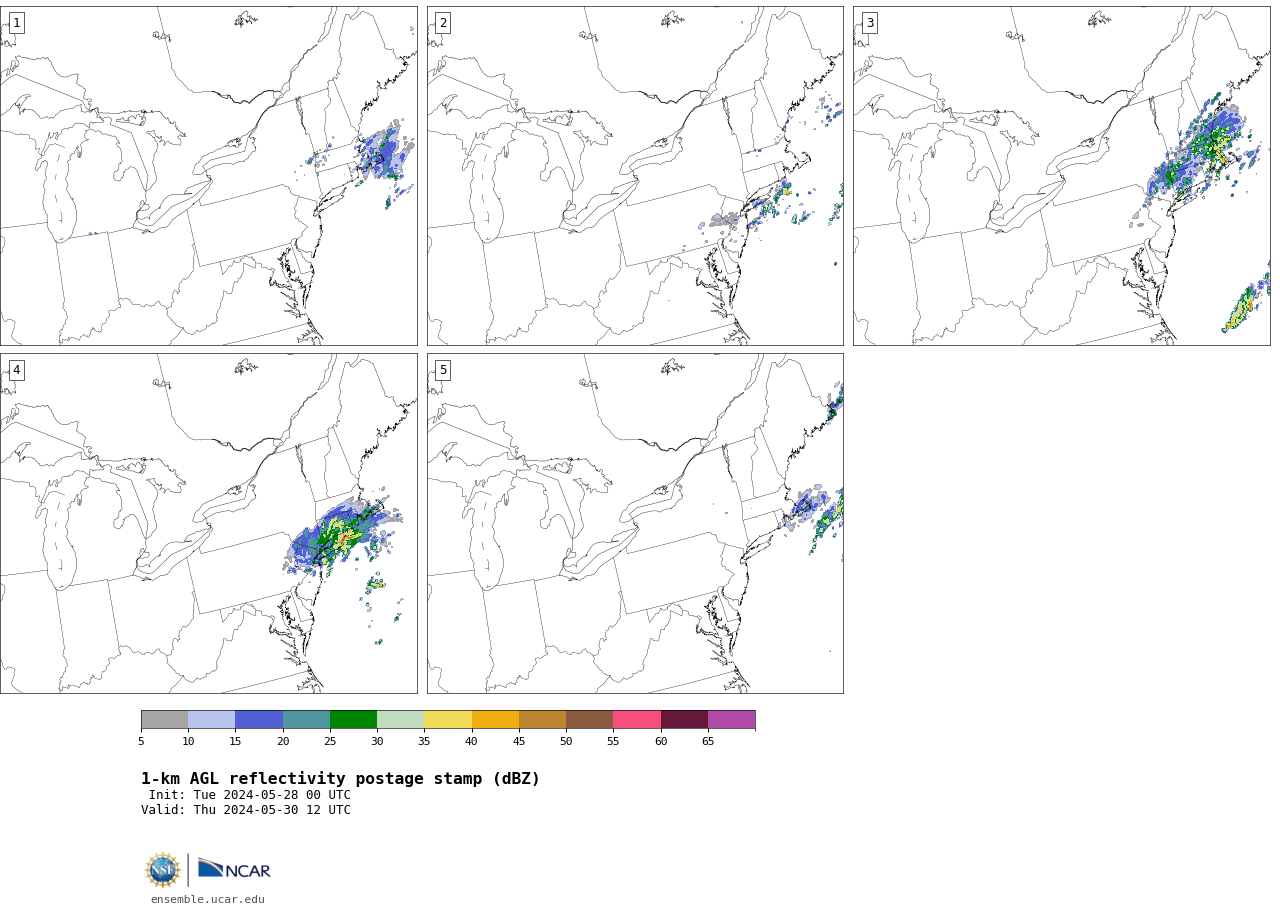Click the orange 40-45 dBZ swatch

click(x=495, y=720)
